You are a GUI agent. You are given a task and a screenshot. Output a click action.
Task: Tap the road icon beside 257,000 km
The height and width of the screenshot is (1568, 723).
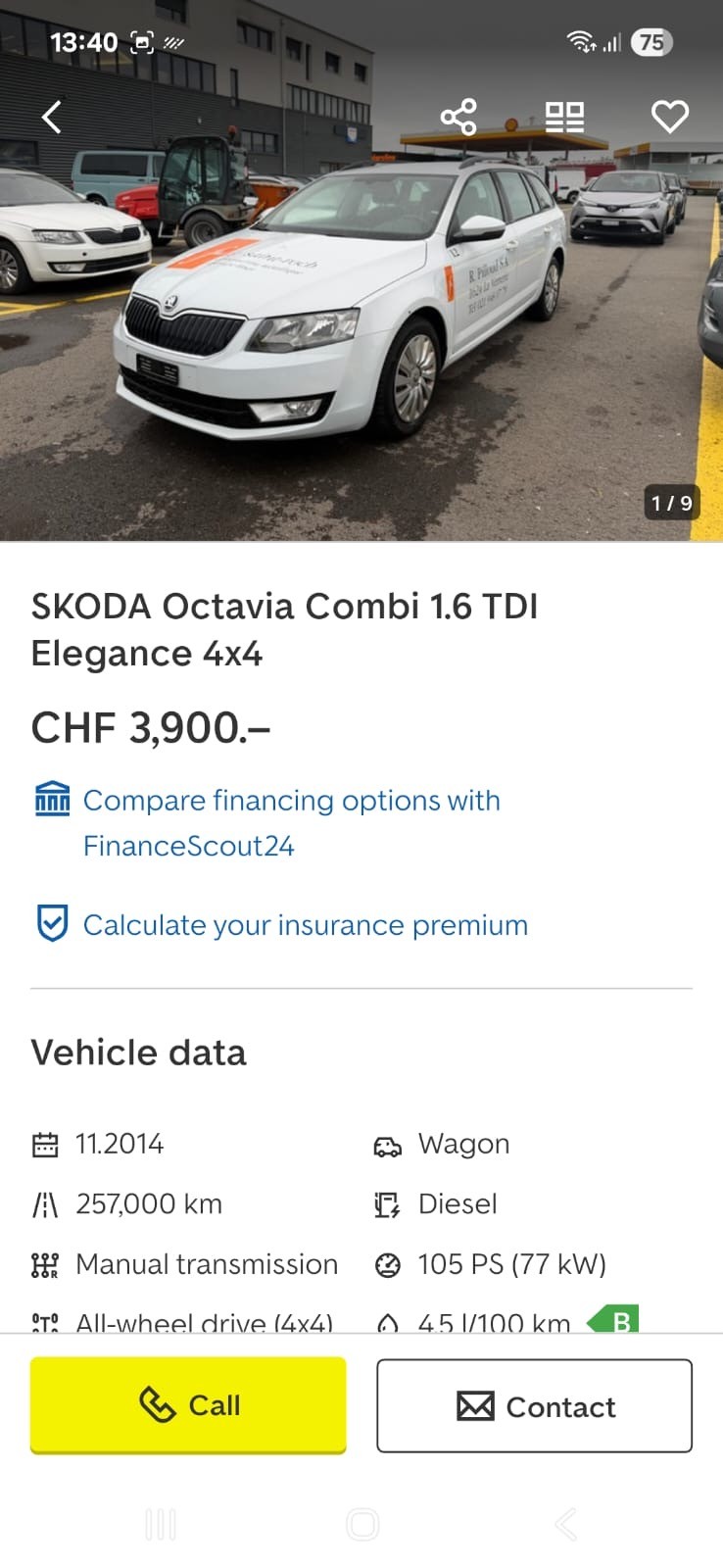(x=45, y=1204)
